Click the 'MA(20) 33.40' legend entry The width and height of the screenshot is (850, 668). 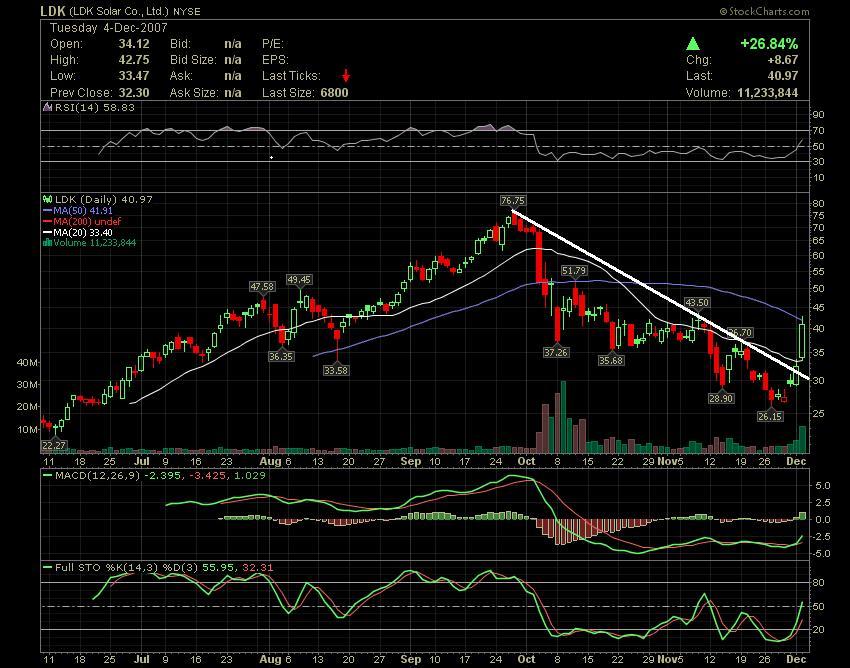(83, 232)
